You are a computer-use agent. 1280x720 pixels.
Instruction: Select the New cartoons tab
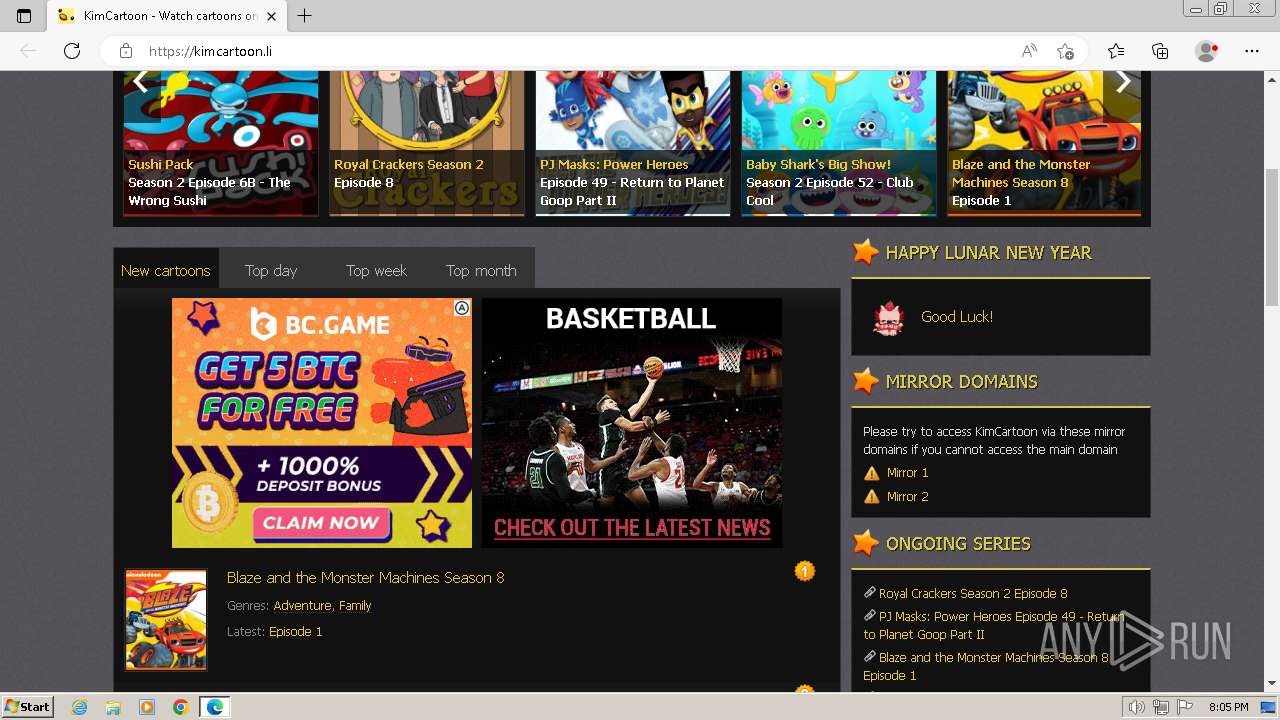click(166, 270)
